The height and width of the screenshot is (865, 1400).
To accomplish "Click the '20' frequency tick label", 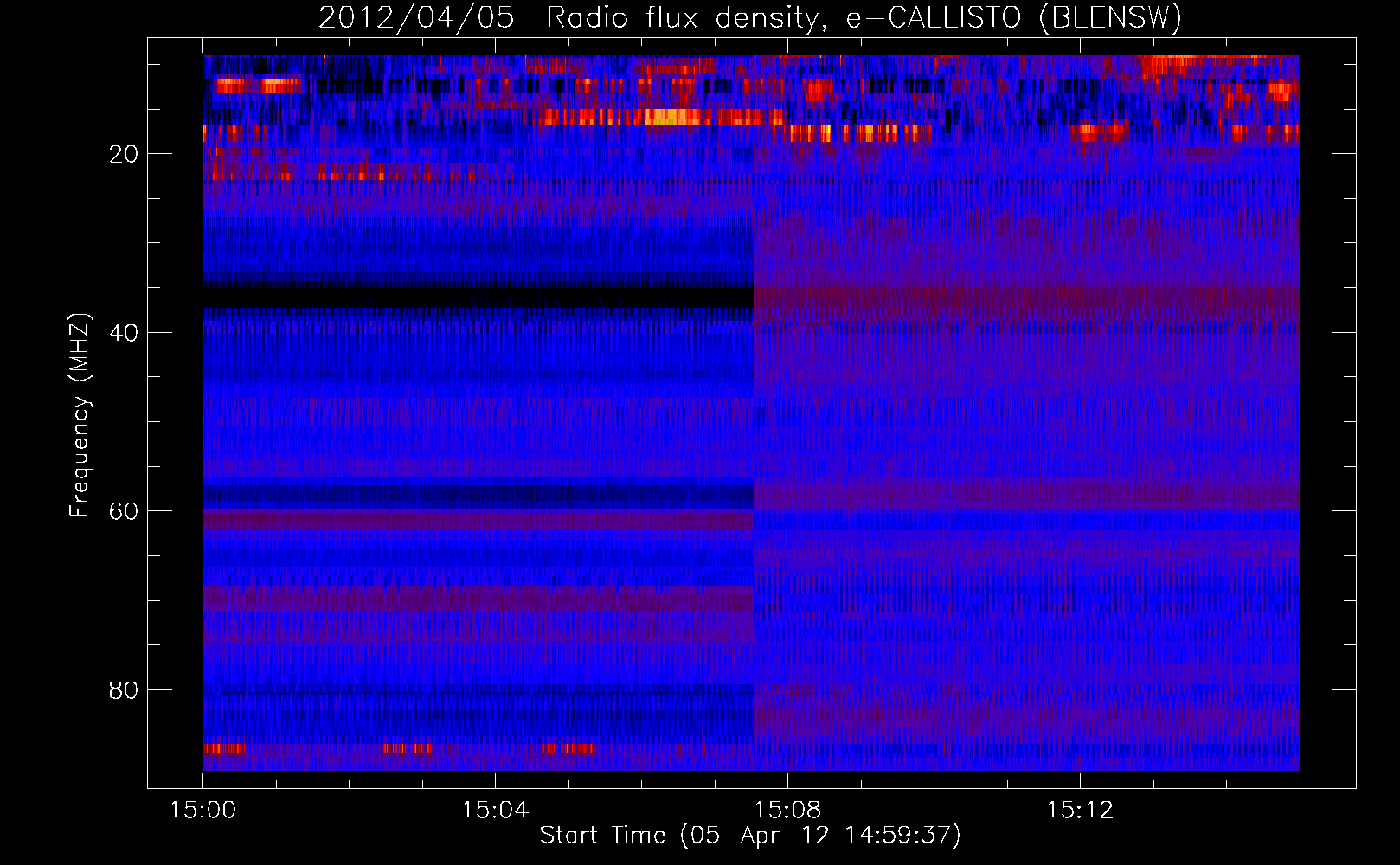I will click(x=125, y=154).
